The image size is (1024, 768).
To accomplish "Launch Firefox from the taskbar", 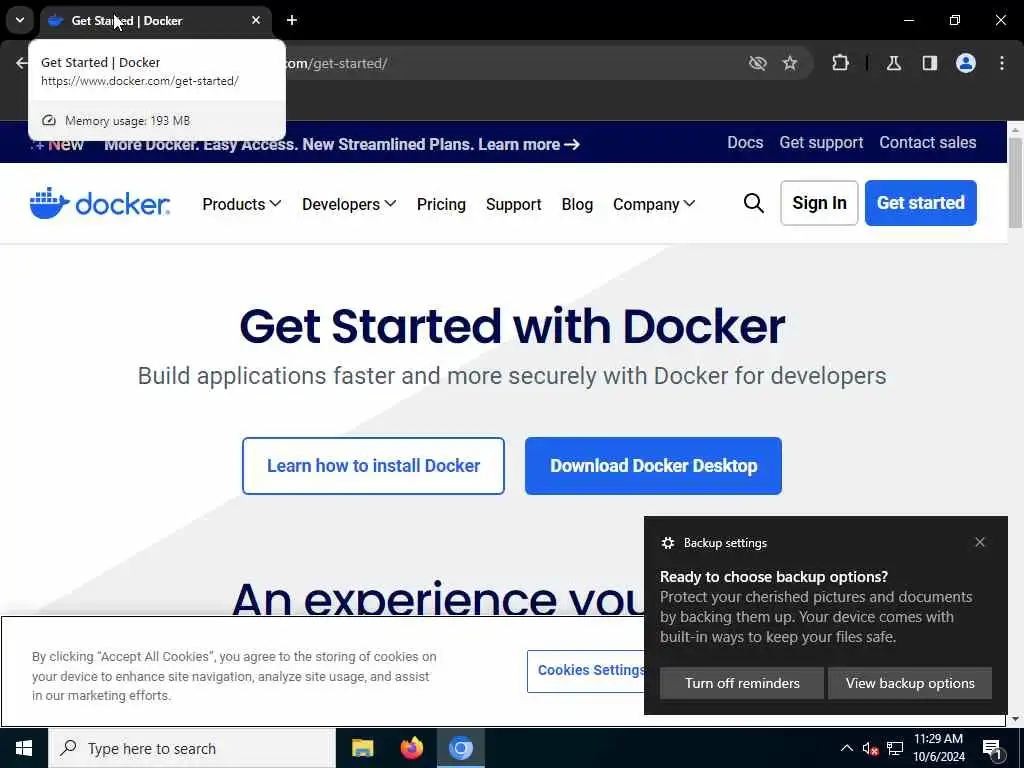I will (x=411, y=748).
